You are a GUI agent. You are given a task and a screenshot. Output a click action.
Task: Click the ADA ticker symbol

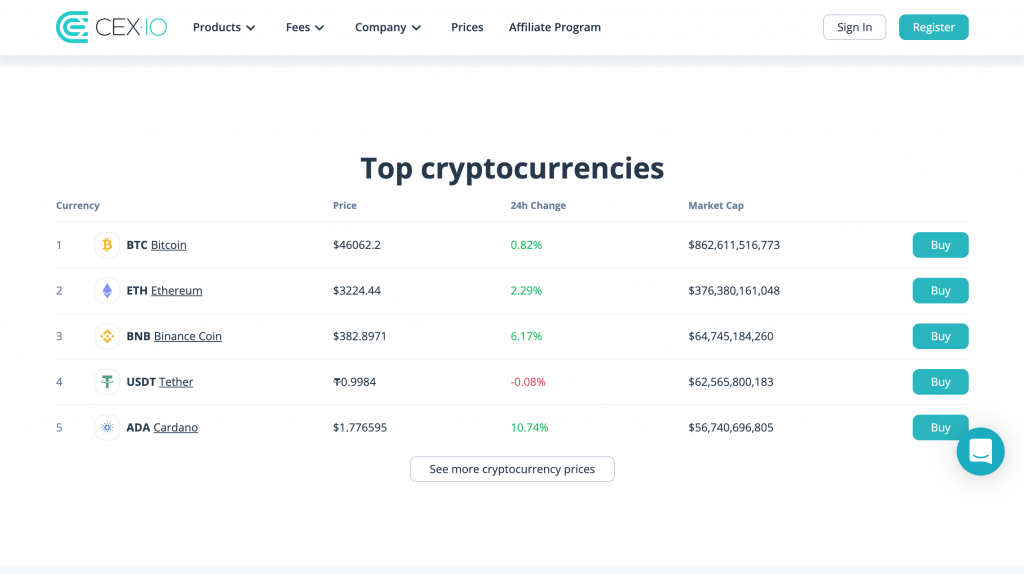(x=138, y=428)
